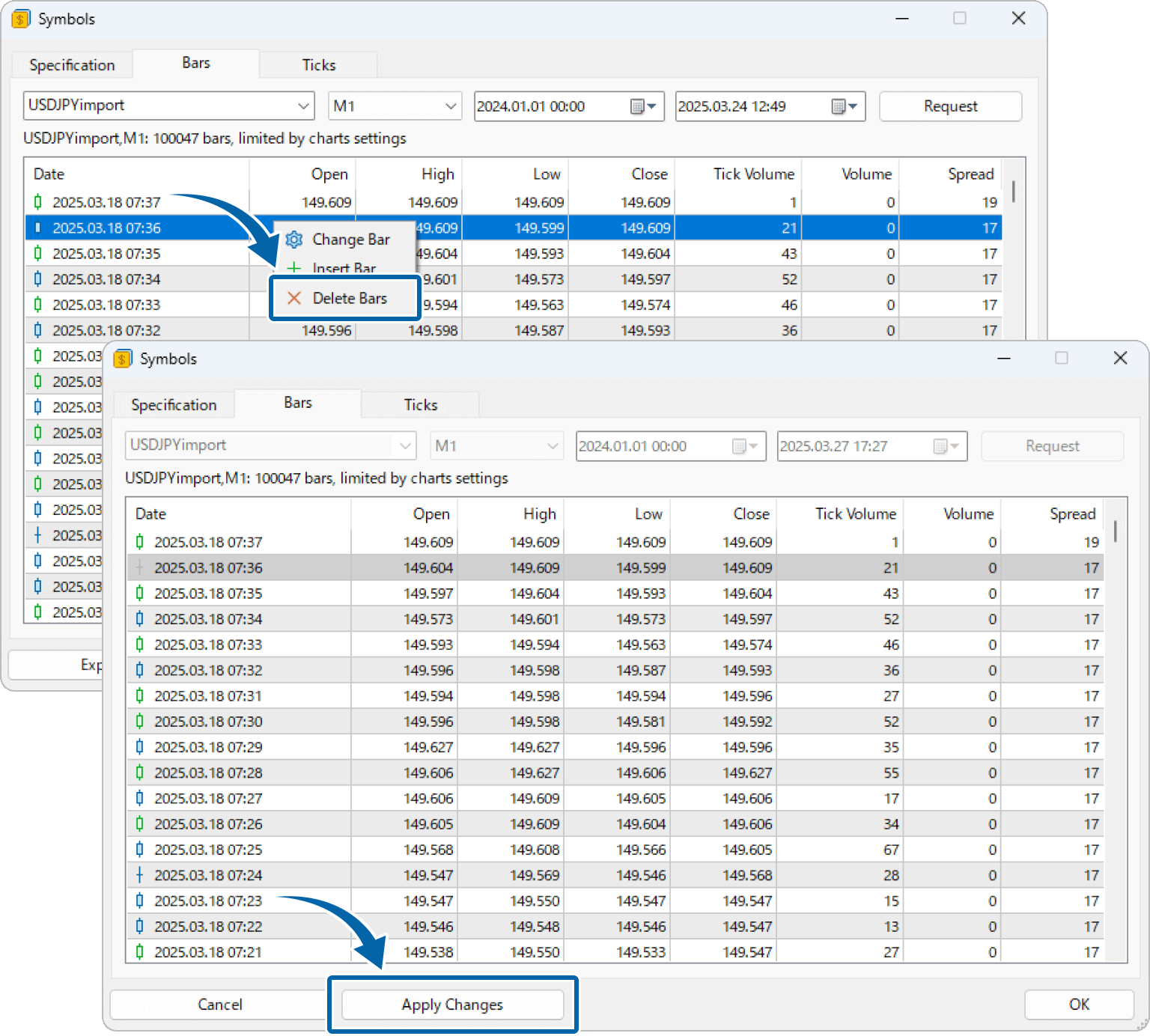This screenshot has height=1036, width=1150.
Task: Click the candle icon of row 2025.03.18 07:29 in front window
Action: pyautogui.click(x=139, y=747)
